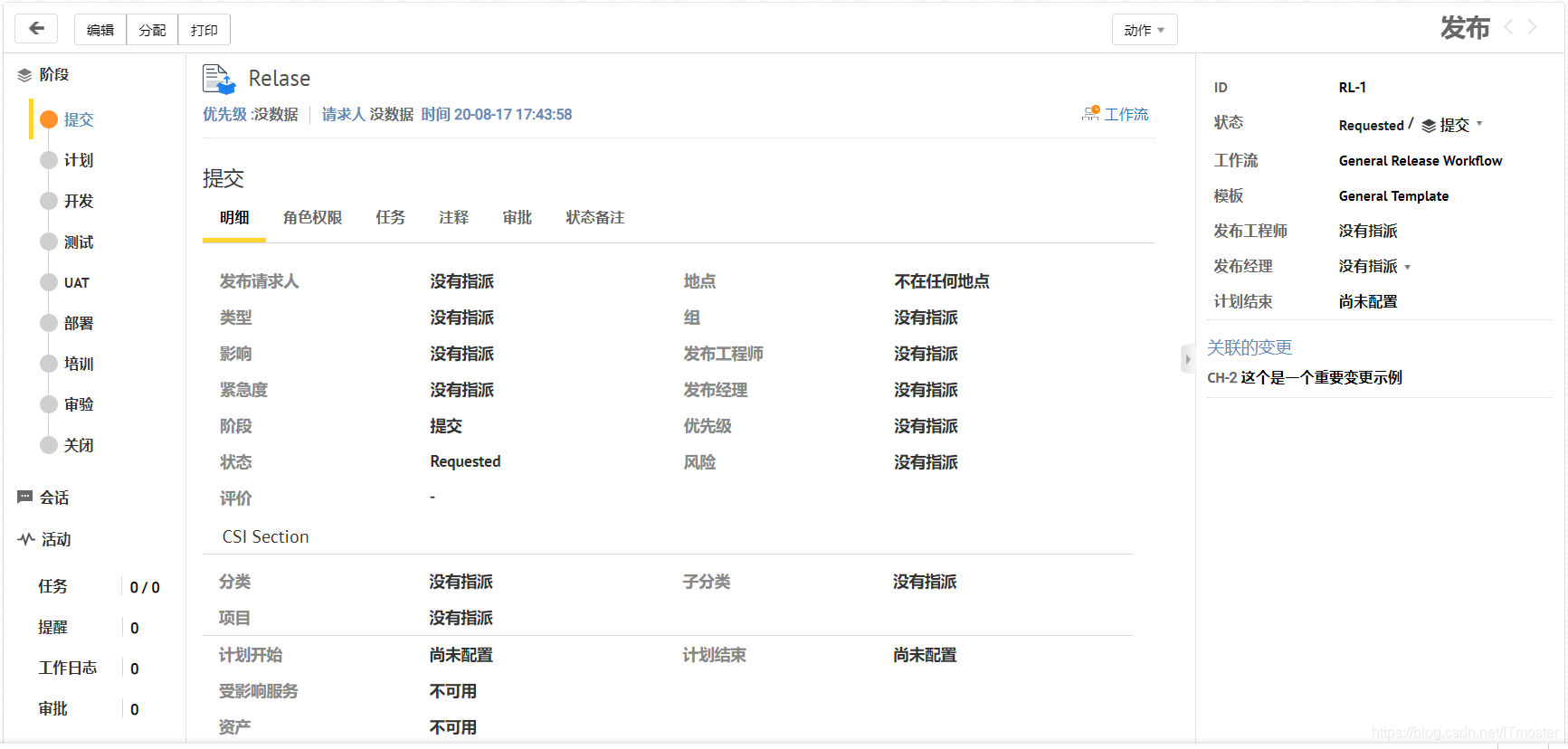
Task: Switch to the 明细 tab
Action: tap(234, 217)
